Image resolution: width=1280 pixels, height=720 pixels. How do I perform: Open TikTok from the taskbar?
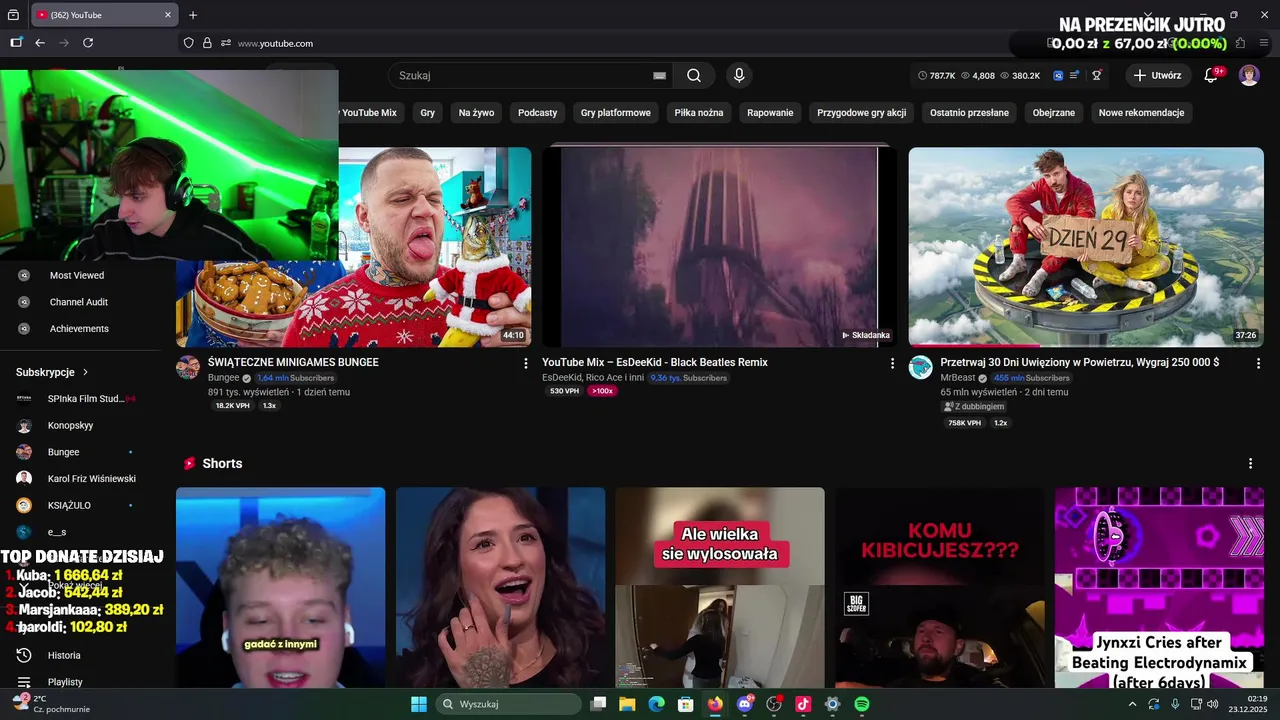click(x=803, y=704)
